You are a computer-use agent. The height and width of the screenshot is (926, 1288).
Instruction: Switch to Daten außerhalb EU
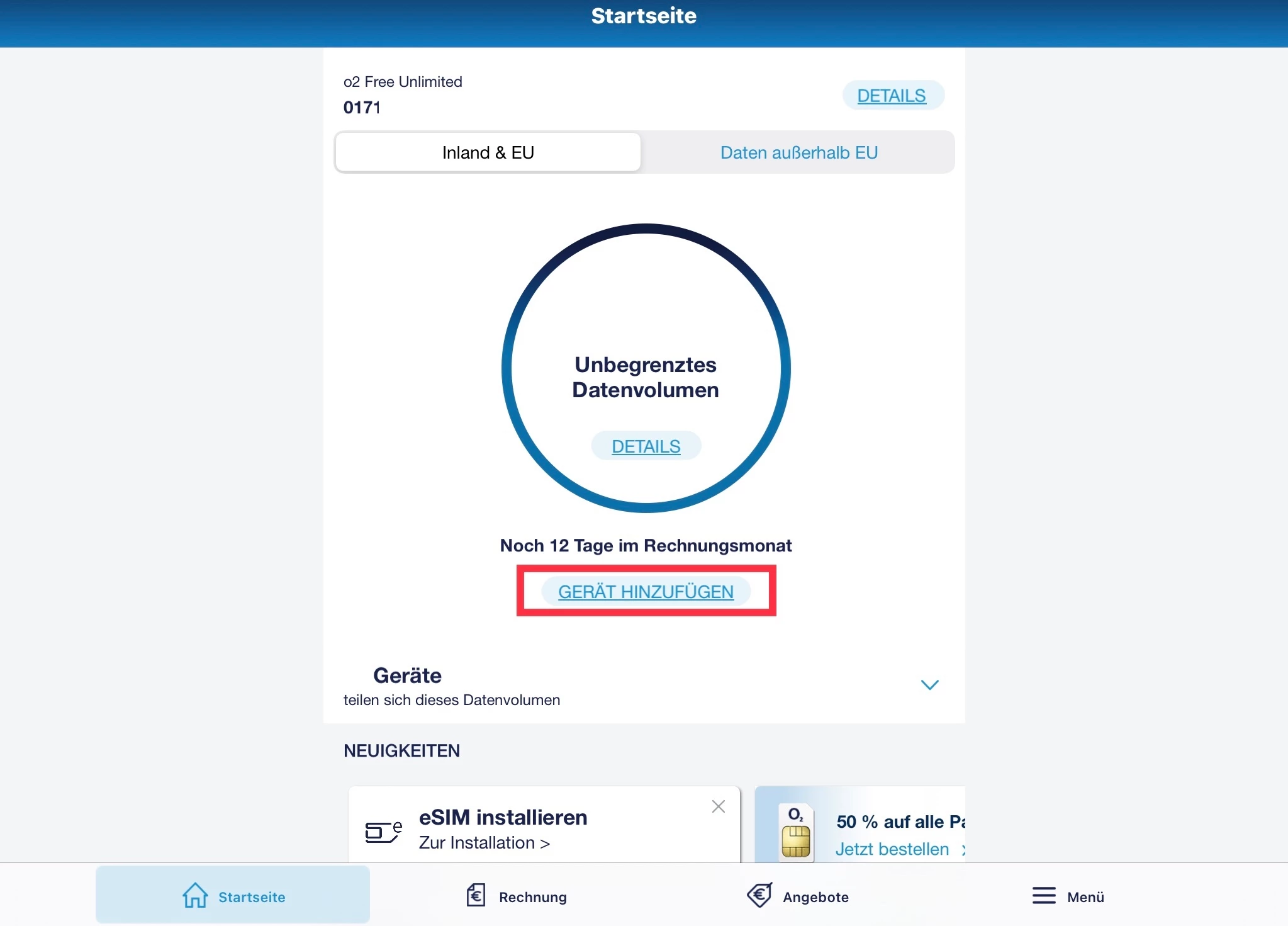(x=798, y=152)
